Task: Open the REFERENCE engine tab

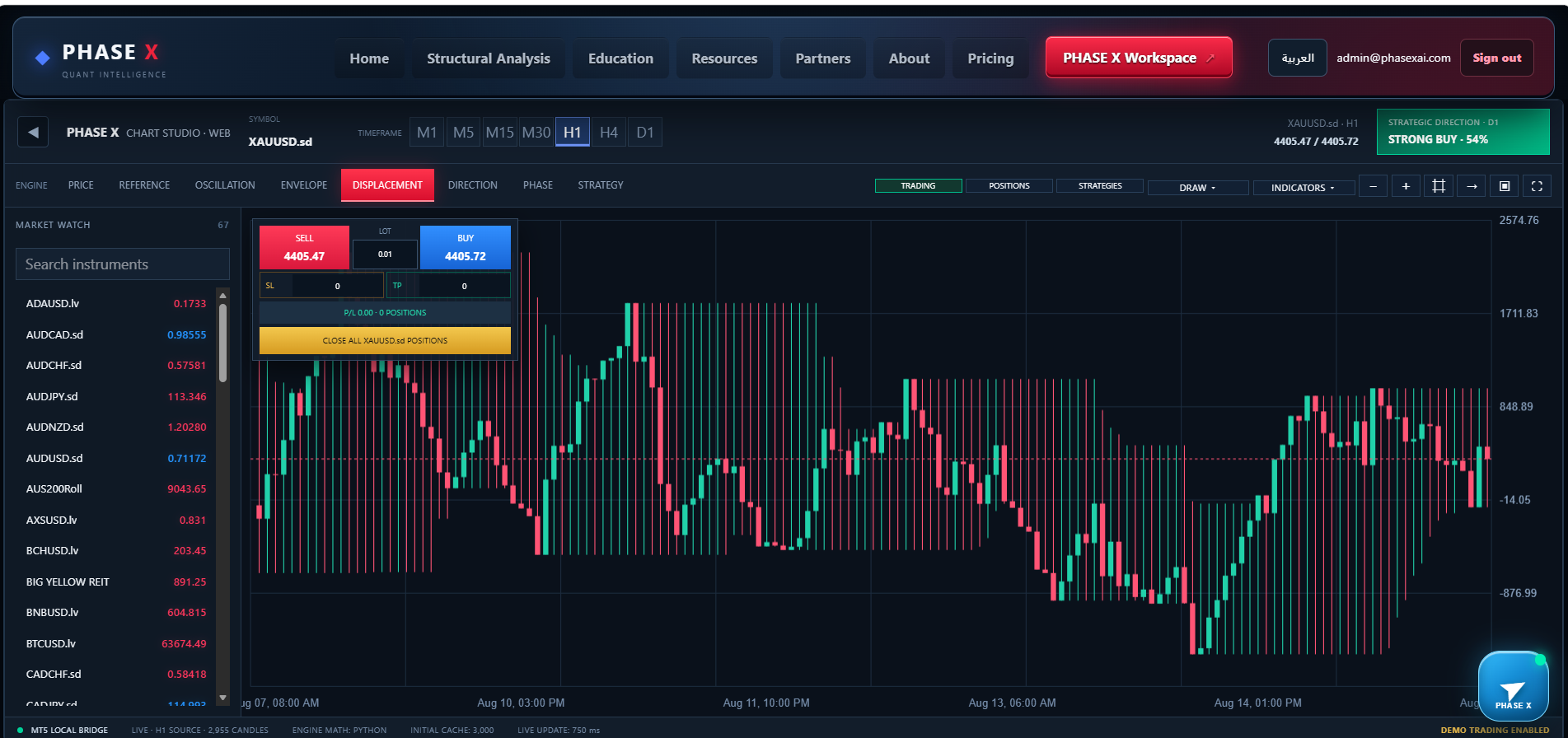Action: 144,185
